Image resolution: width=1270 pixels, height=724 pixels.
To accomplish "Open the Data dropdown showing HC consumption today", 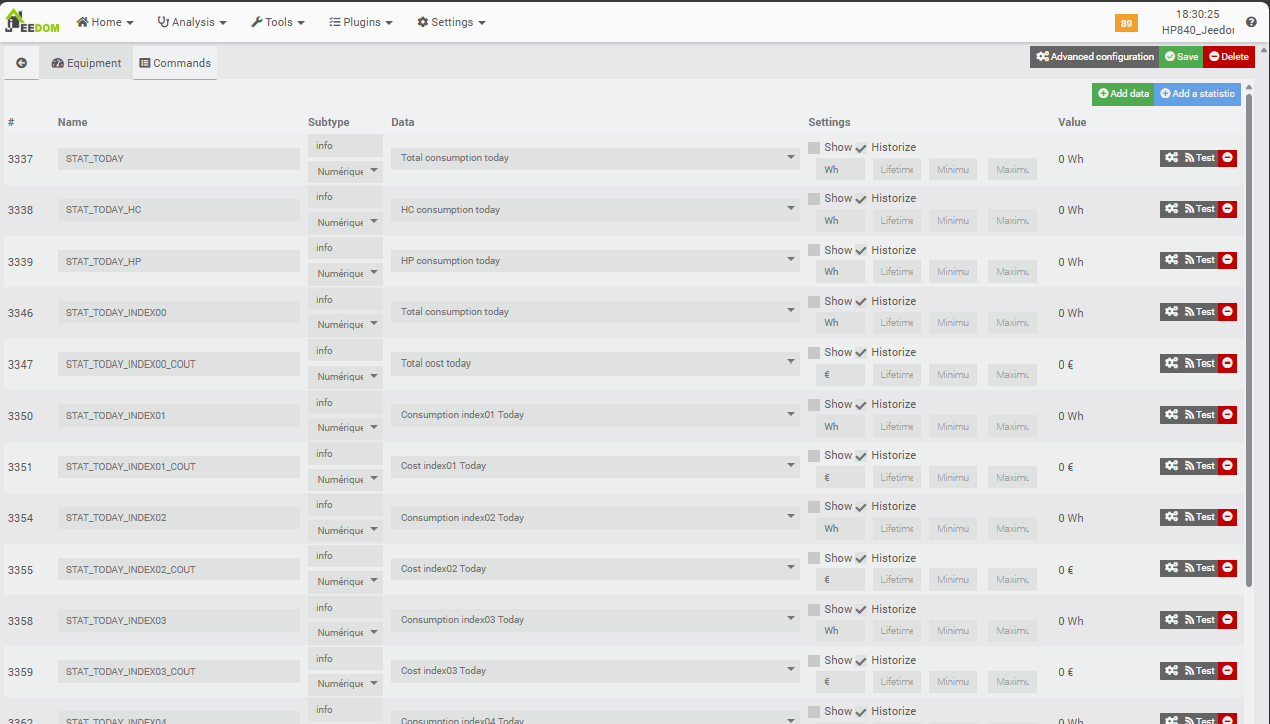I will (594, 210).
